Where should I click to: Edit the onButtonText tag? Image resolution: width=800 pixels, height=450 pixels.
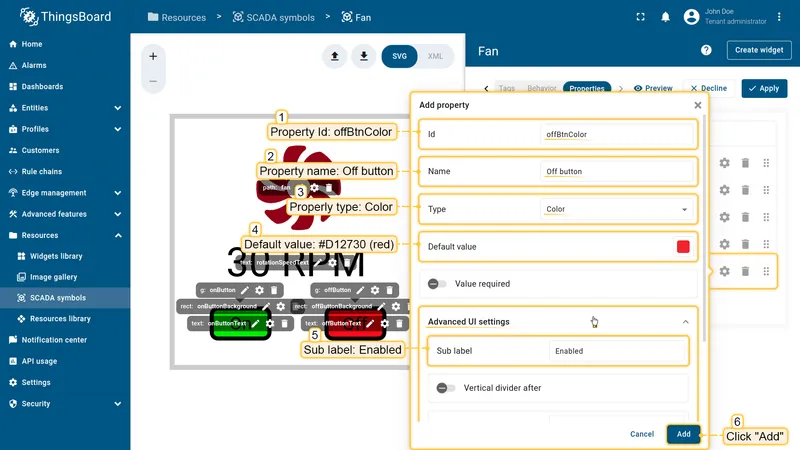click(x=255, y=323)
